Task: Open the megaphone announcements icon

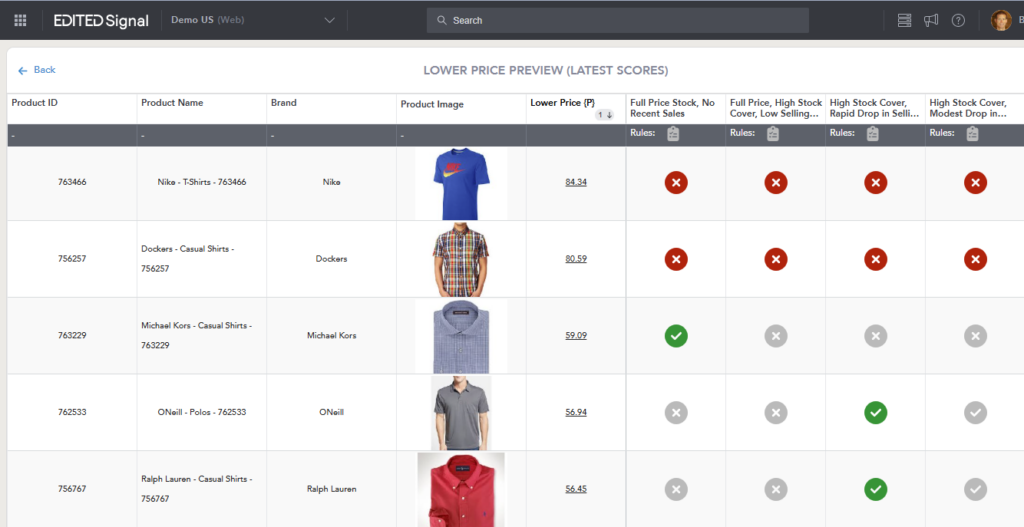Action: (x=931, y=20)
